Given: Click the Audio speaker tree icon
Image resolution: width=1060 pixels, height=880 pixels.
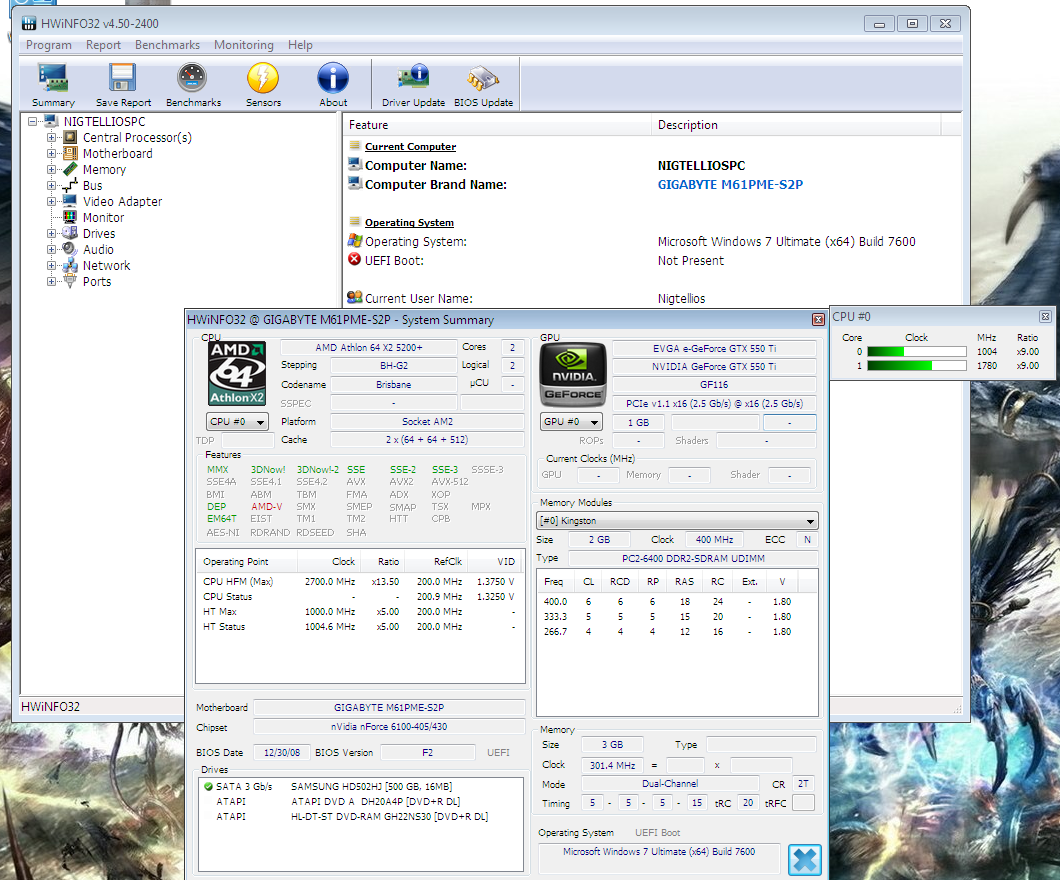Looking at the screenshot, I should pos(70,249).
